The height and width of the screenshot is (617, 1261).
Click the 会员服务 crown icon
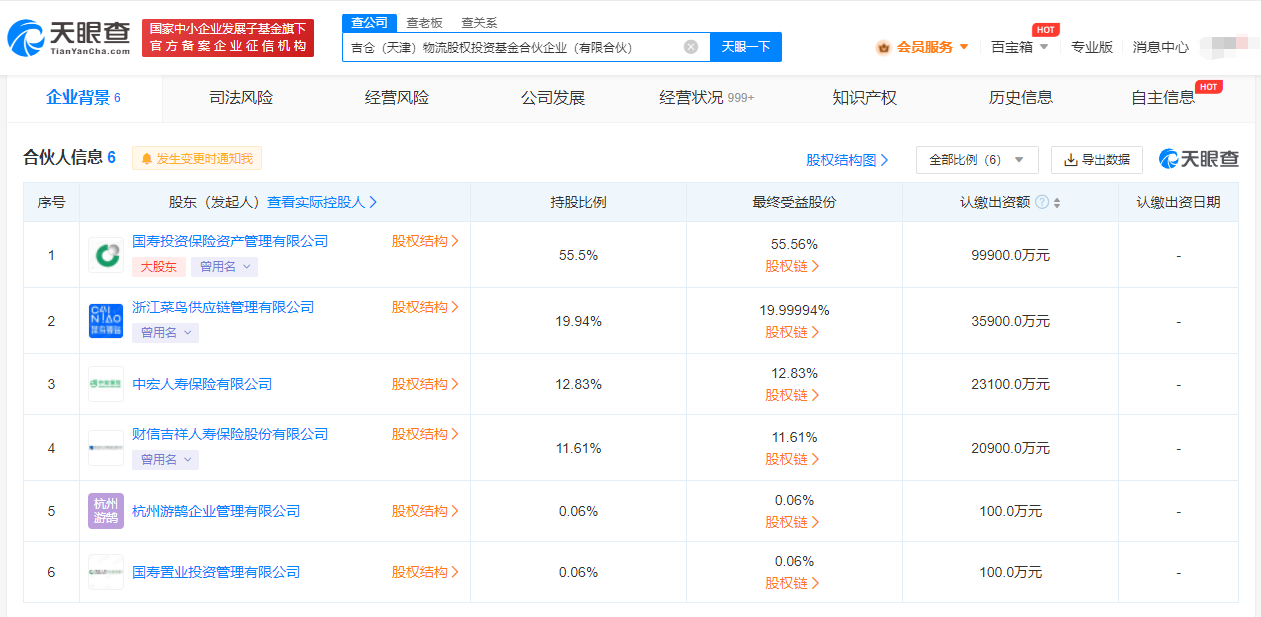[x=883, y=47]
